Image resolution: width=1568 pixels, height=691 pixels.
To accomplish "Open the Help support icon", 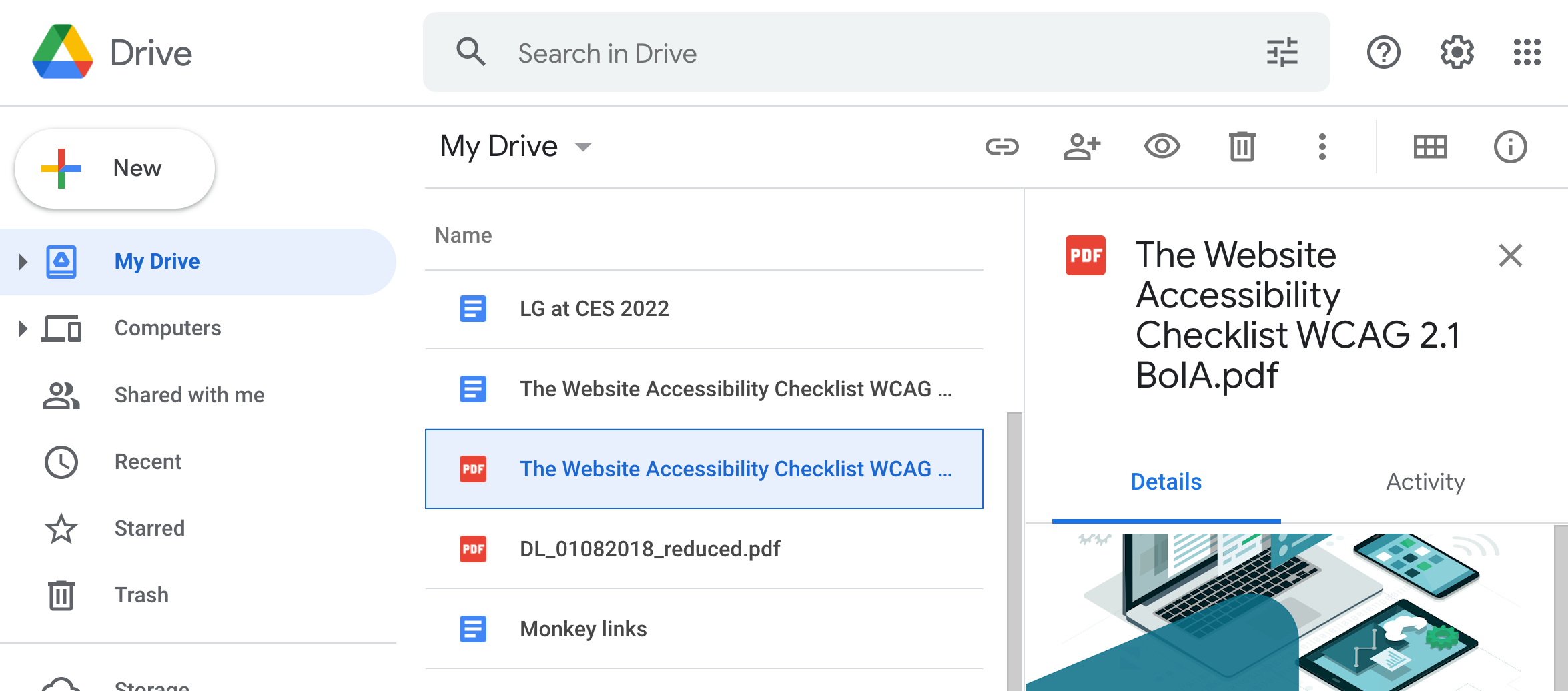I will coord(1383,52).
